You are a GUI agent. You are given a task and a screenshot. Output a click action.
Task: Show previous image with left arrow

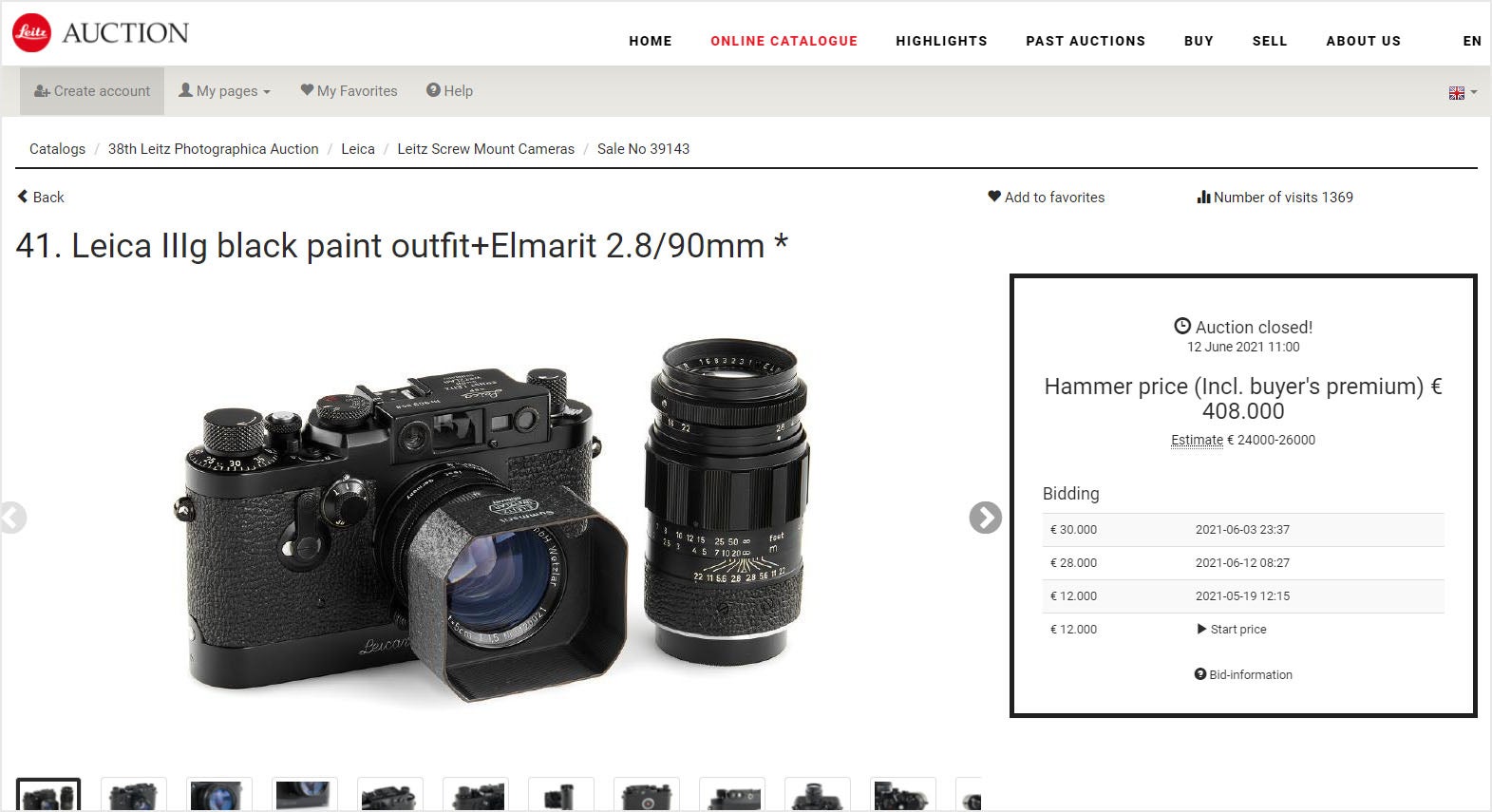11,518
